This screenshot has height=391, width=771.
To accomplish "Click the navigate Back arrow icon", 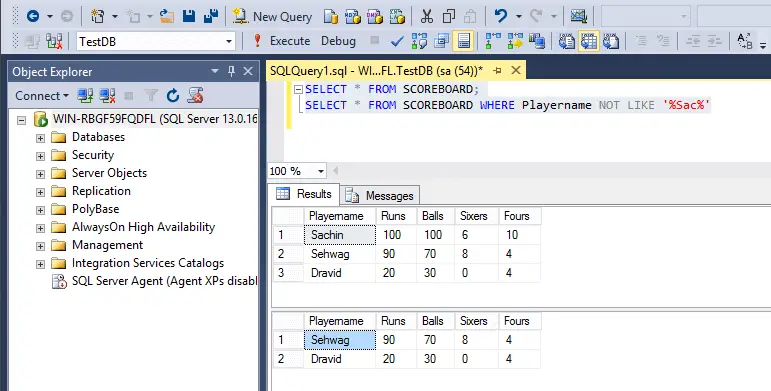I will point(33,16).
